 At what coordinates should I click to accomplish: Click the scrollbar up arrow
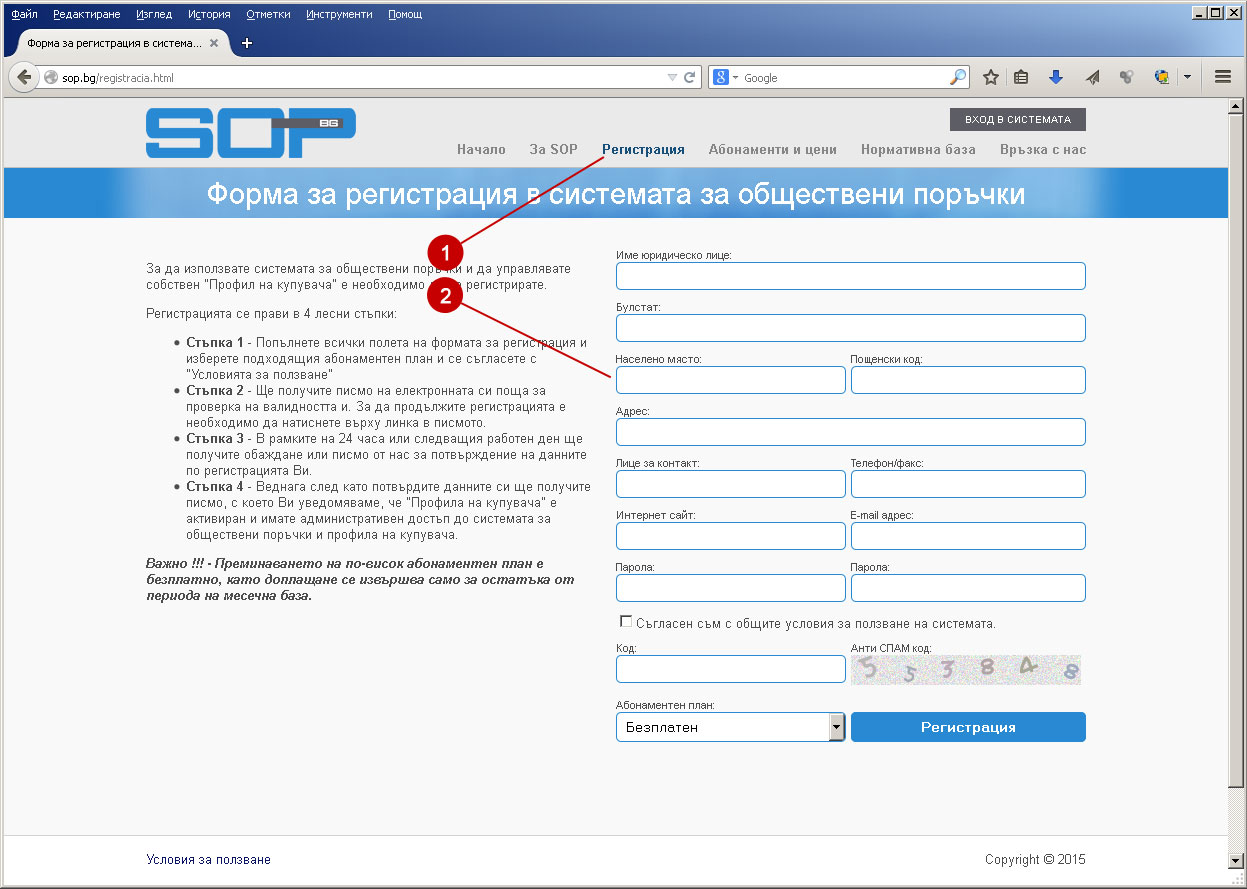(x=1237, y=107)
